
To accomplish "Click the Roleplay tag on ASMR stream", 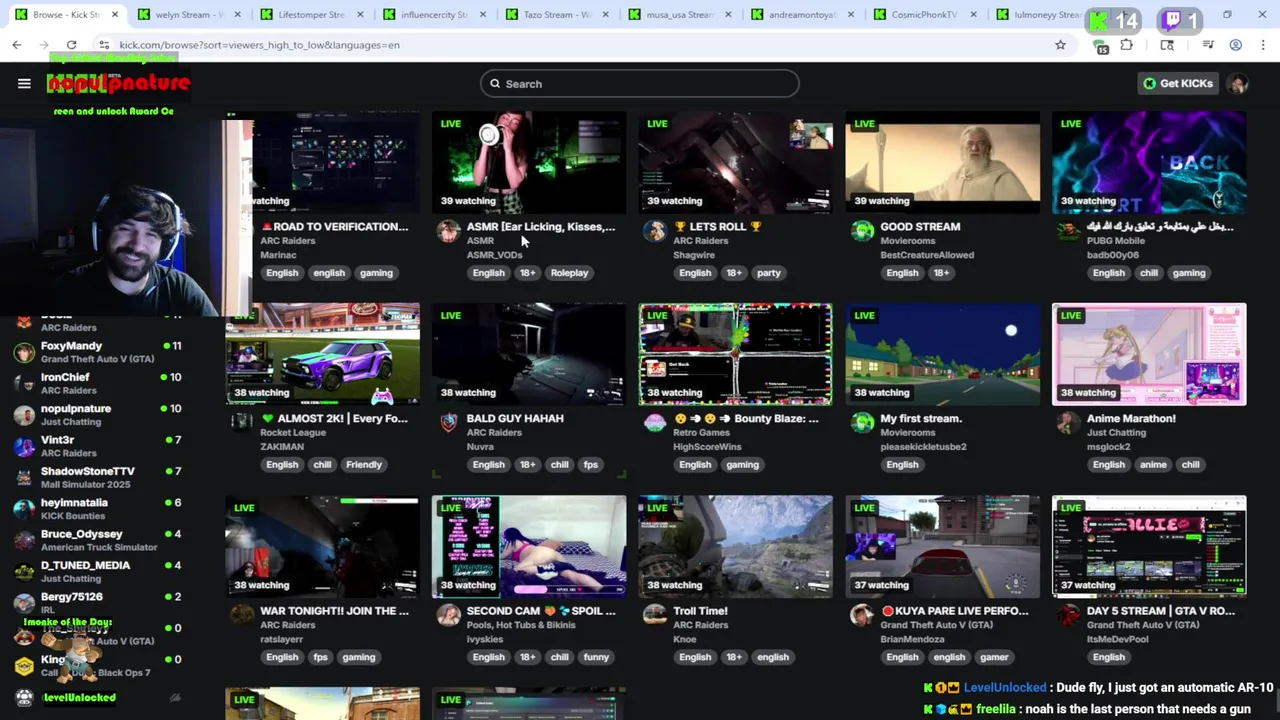I will (x=569, y=273).
